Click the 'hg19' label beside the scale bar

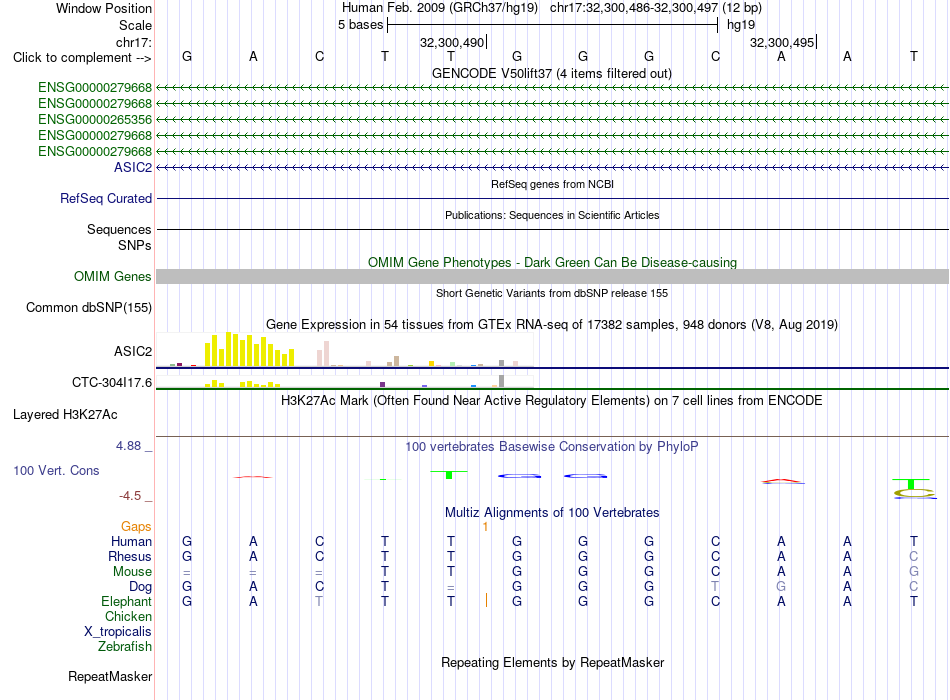pos(741,25)
